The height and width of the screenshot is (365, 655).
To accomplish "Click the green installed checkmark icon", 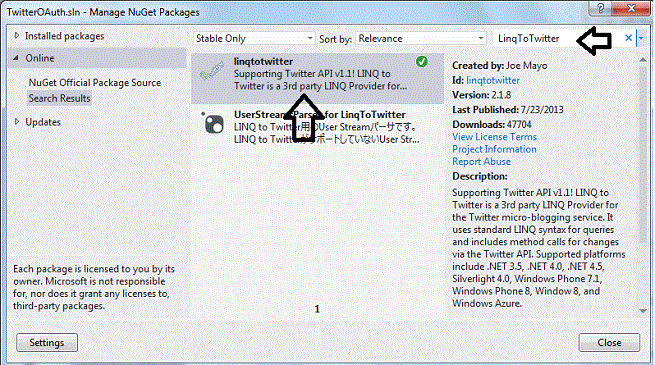I will pos(422,62).
